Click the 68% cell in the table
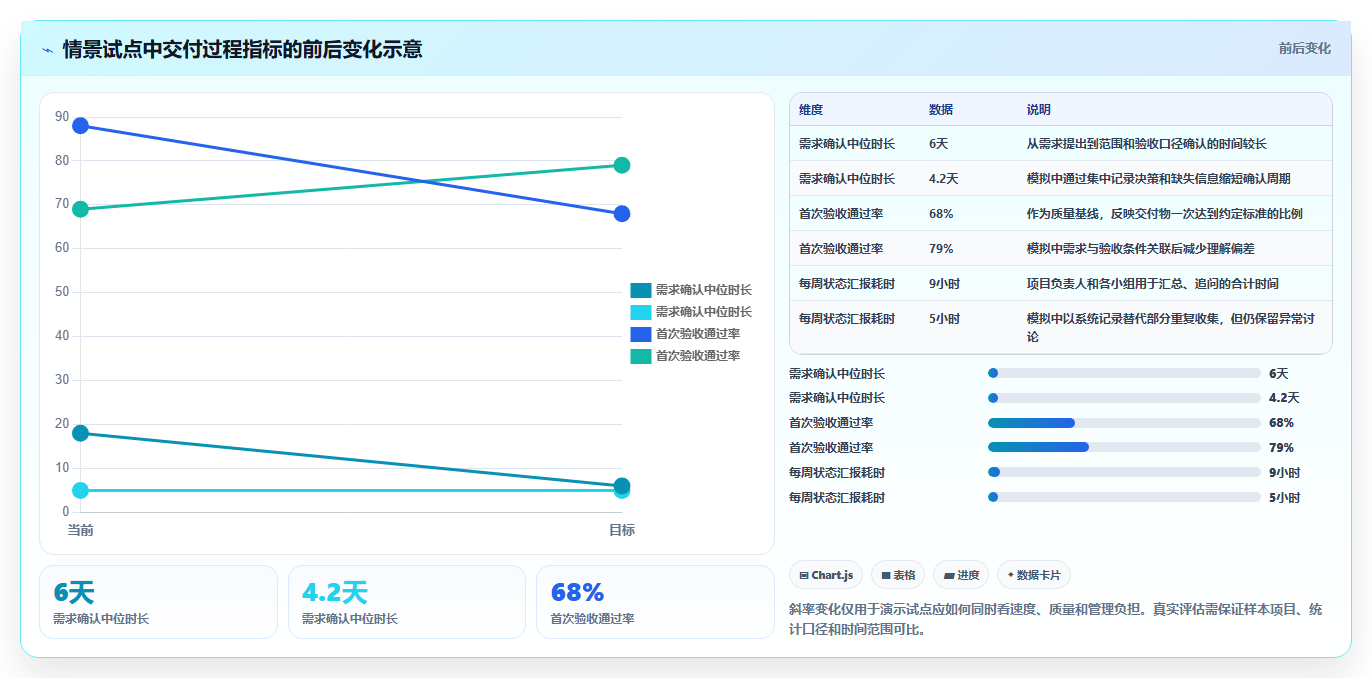Image resolution: width=1372 pixels, height=678 pixels. click(941, 214)
